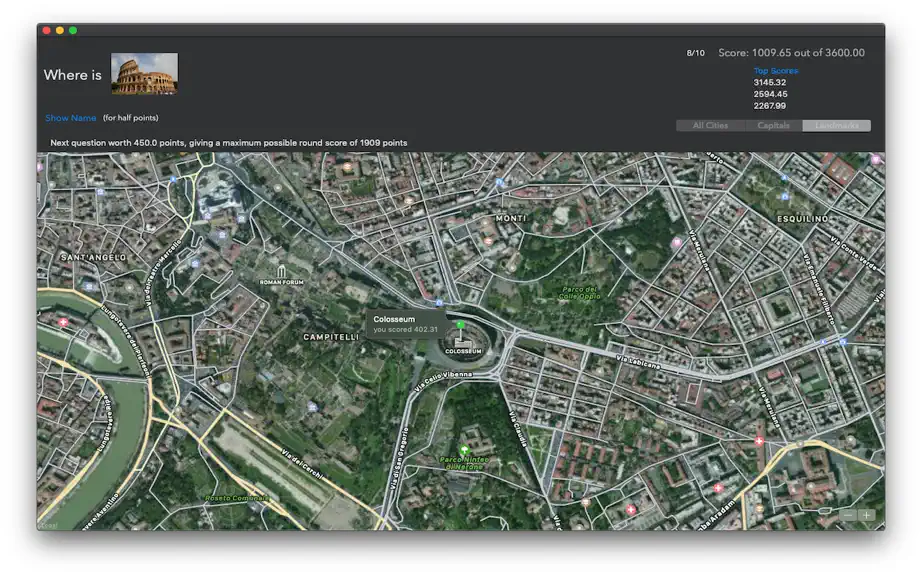Screen dimensions: 922x576
Task: Click the red hospital marker near the river
Action: pos(63,322)
